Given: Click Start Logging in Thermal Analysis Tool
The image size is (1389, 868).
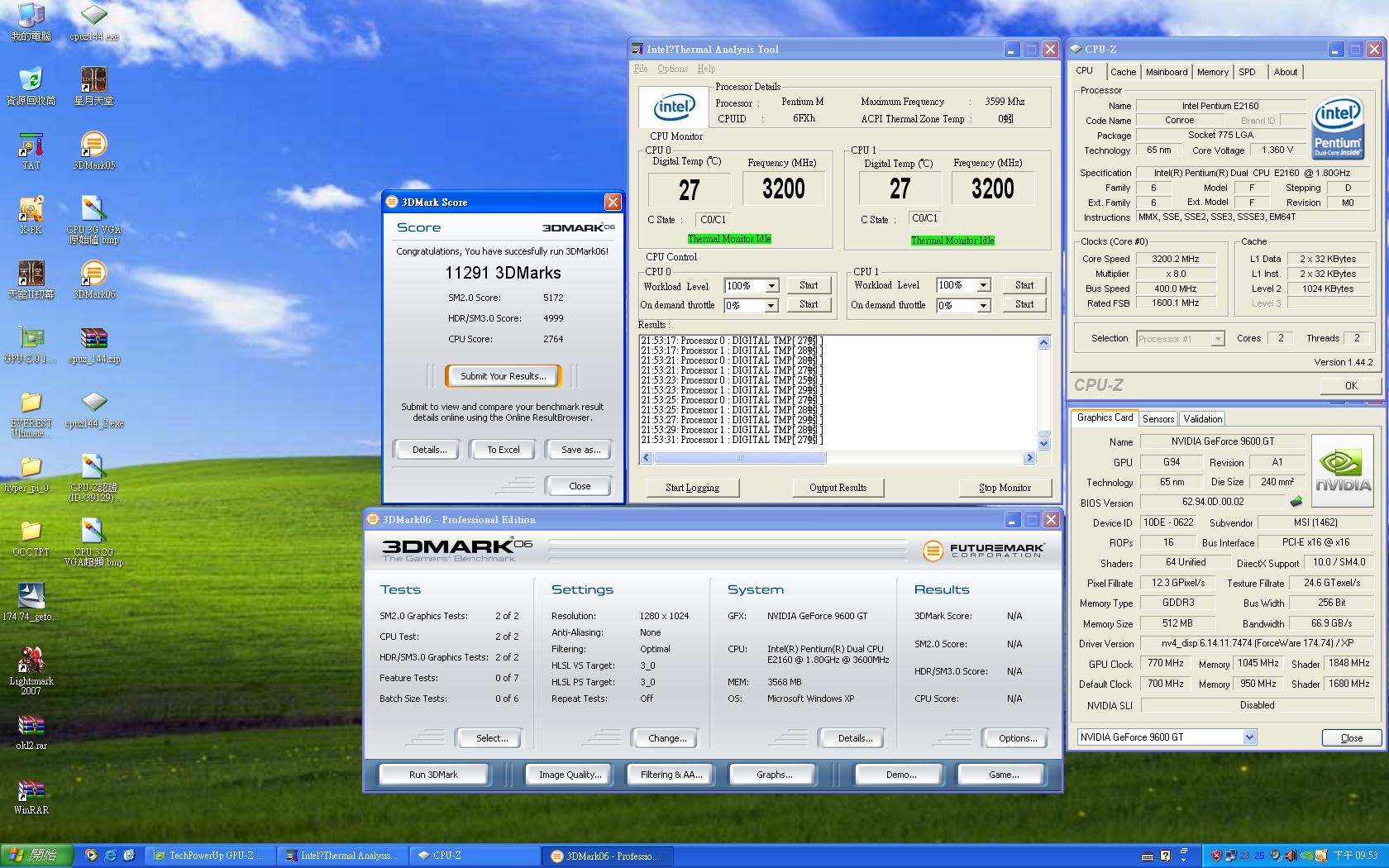Looking at the screenshot, I should click(x=692, y=488).
